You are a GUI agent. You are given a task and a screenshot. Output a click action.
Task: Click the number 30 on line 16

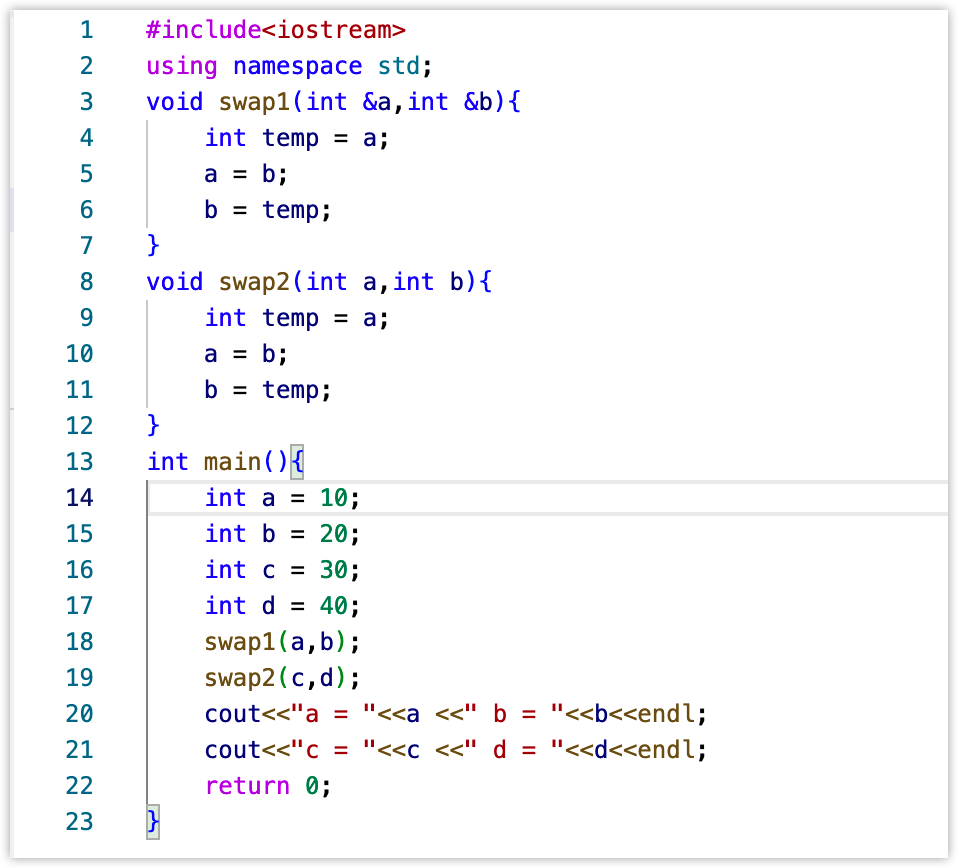click(334, 570)
